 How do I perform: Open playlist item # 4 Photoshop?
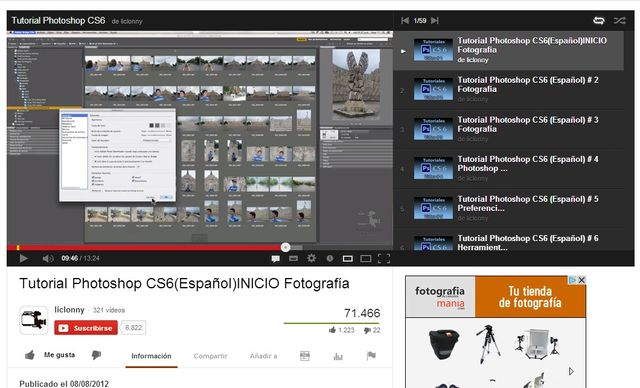coord(509,169)
